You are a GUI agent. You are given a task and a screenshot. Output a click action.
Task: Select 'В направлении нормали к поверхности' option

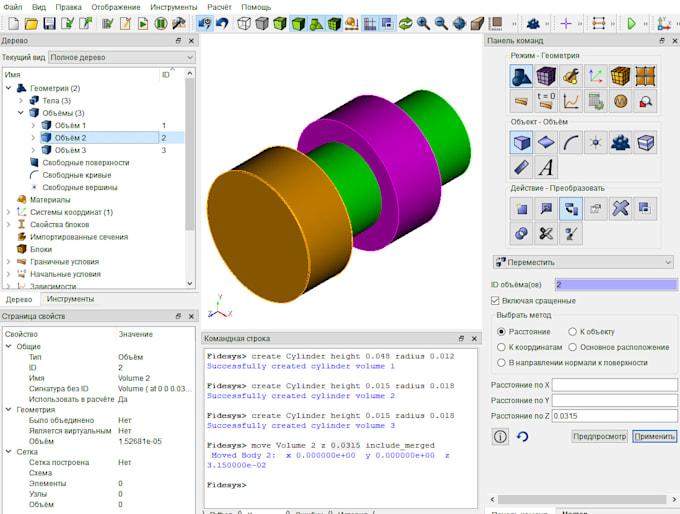(x=501, y=363)
